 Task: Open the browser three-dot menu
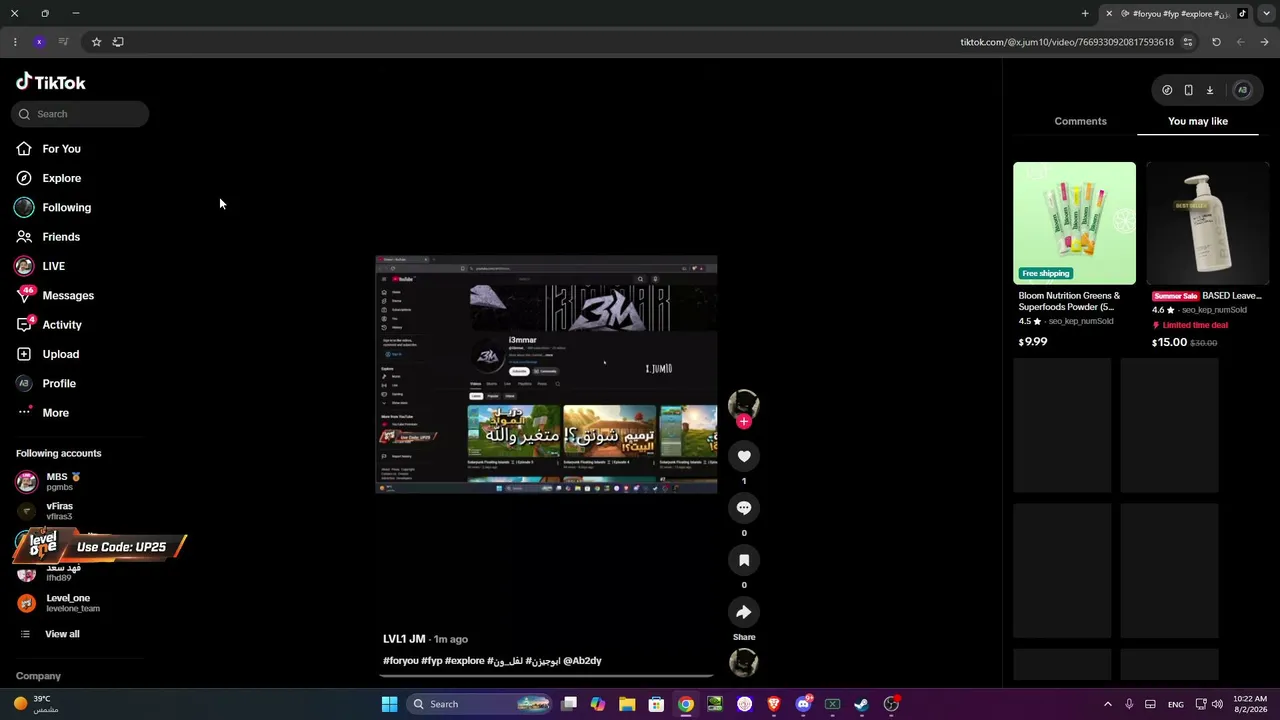click(15, 42)
